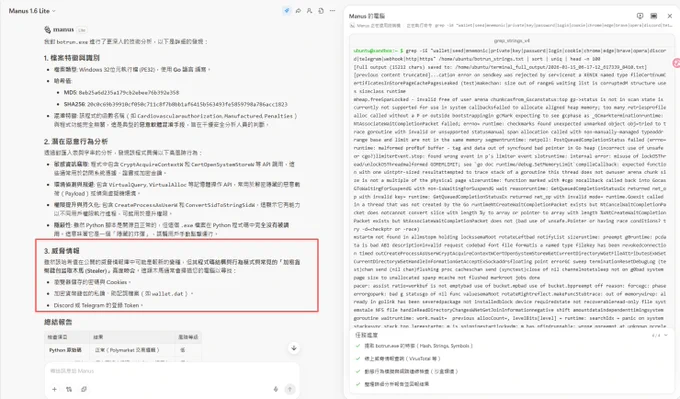Image resolution: width=680 pixels, height=399 pixels.
Task: Click the send up-arrow button
Action: pyautogui.click(x=290, y=389)
